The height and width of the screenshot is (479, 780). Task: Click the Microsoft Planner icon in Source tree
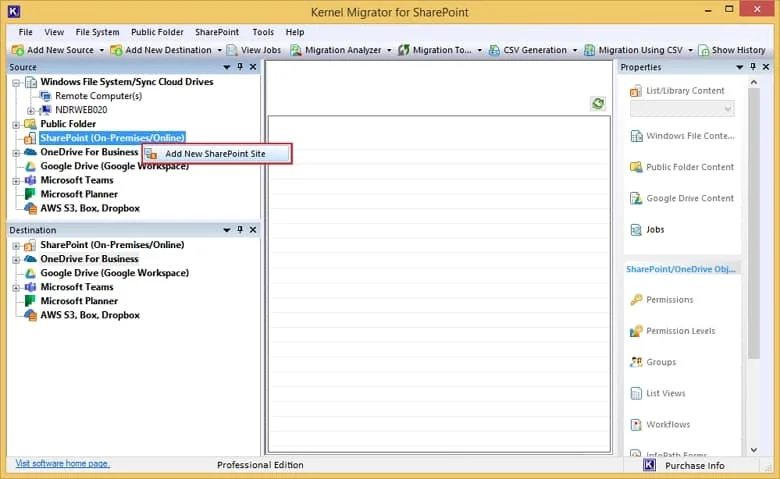[x=30, y=194]
